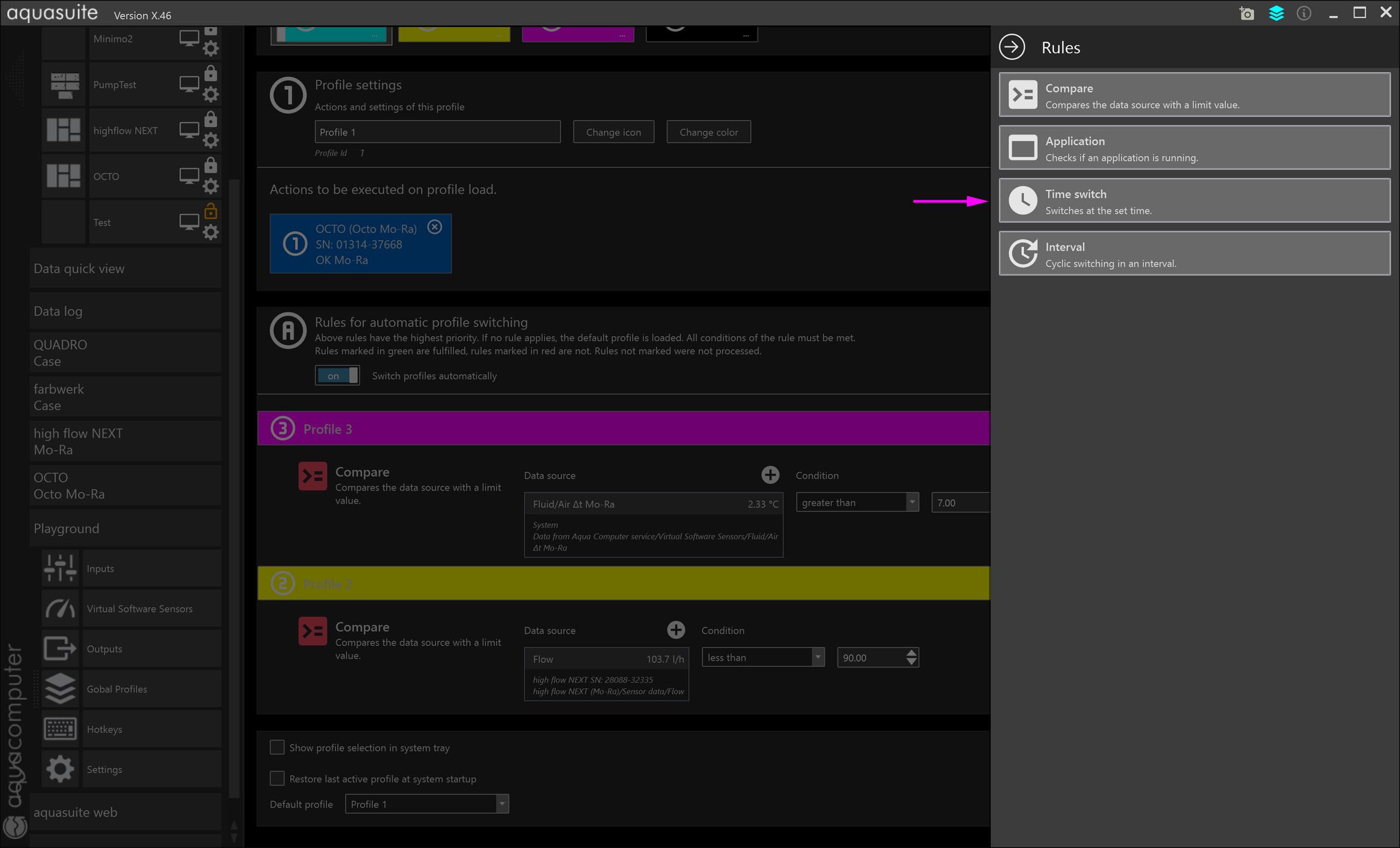Toggle Switch profiles automatically off
This screenshot has width=1400, height=848.
(x=337, y=376)
